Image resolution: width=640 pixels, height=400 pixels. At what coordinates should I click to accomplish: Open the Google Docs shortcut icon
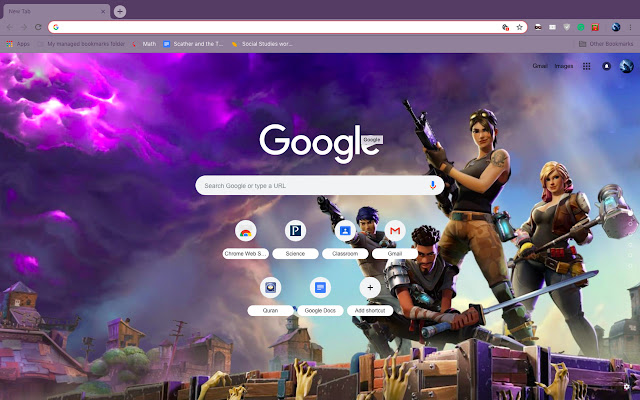pos(320,288)
